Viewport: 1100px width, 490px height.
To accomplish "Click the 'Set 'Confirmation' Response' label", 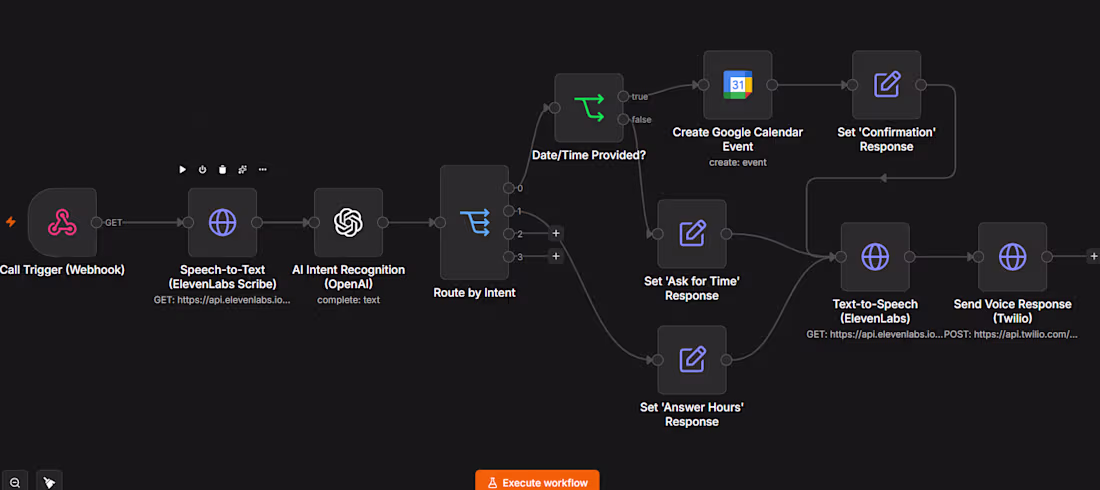I will tap(887, 140).
